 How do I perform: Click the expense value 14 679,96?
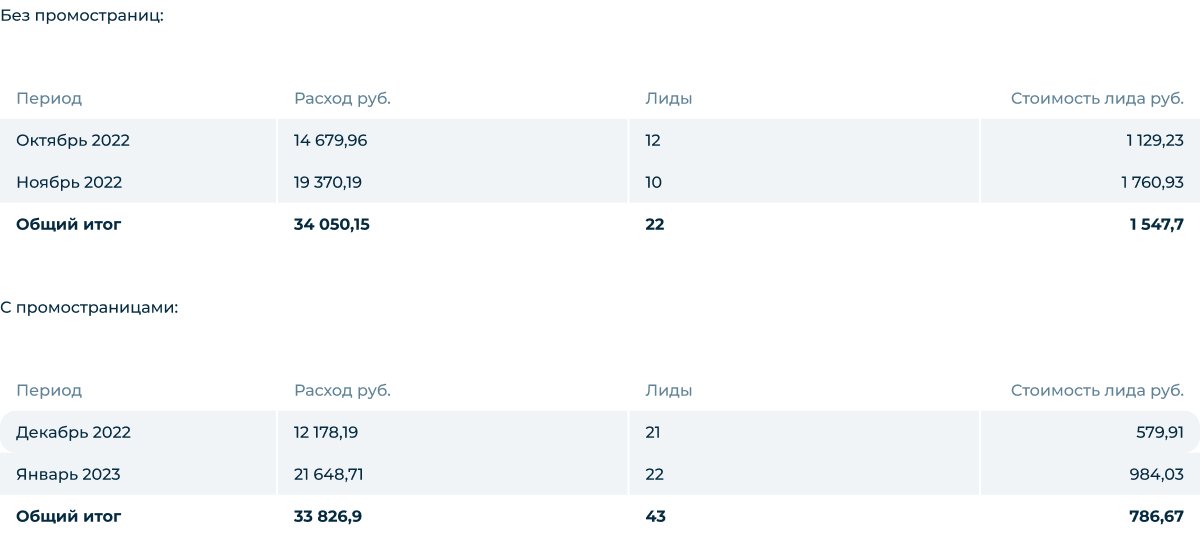tap(330, 140)
